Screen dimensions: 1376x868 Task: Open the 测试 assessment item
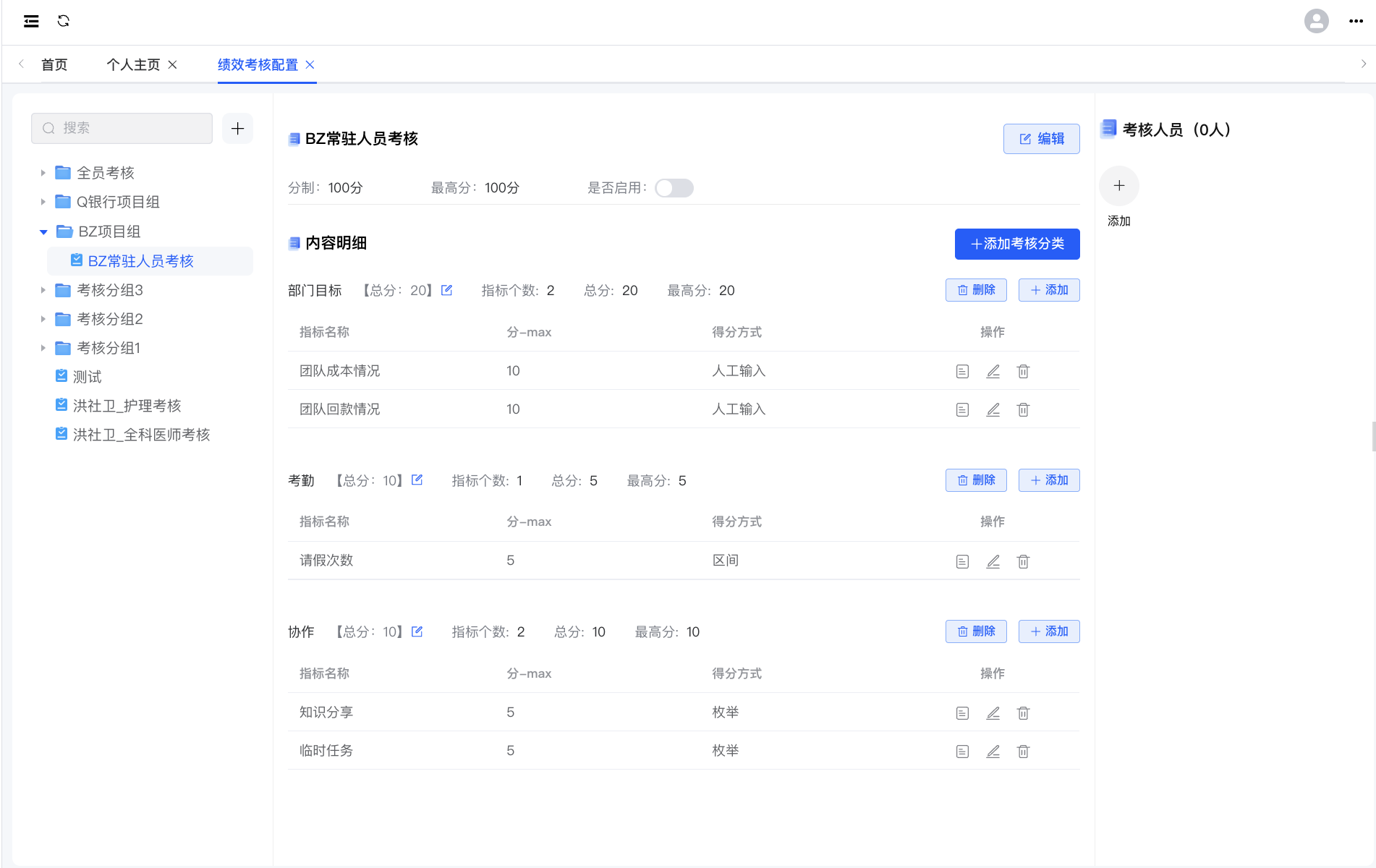pos(87,377)
